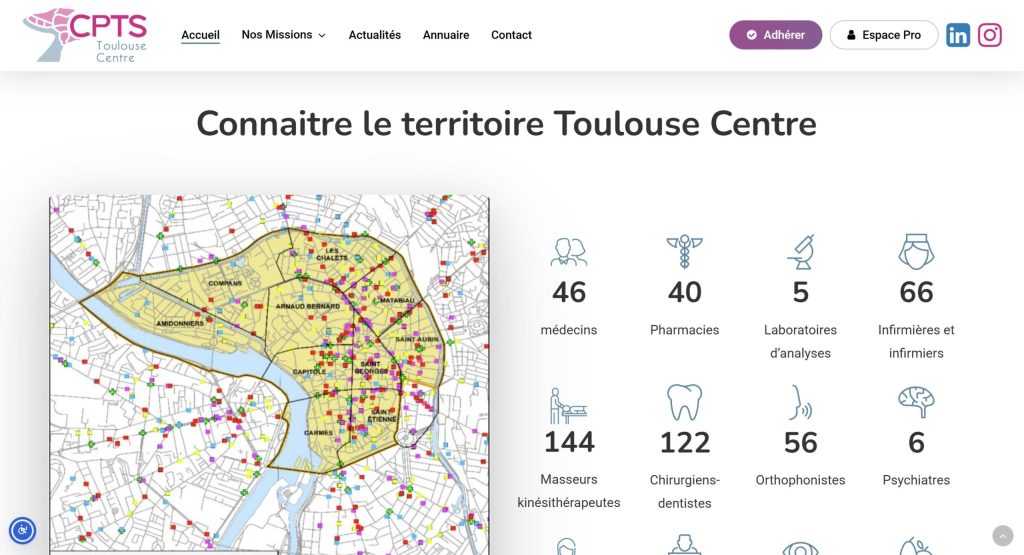Screen dimensions: 1024x555
Task: Click the Psychiatres label
Action: click(x=916, y=480)
